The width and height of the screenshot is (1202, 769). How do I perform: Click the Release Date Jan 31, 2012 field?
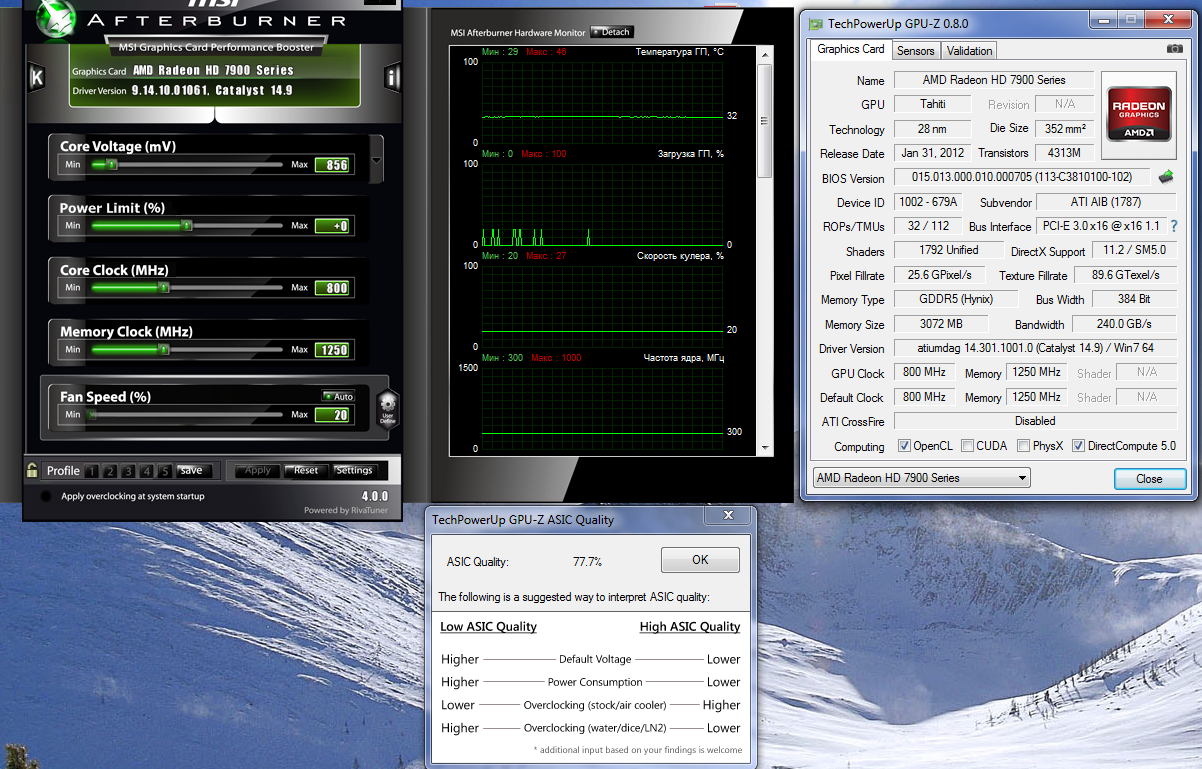[932, 153]
